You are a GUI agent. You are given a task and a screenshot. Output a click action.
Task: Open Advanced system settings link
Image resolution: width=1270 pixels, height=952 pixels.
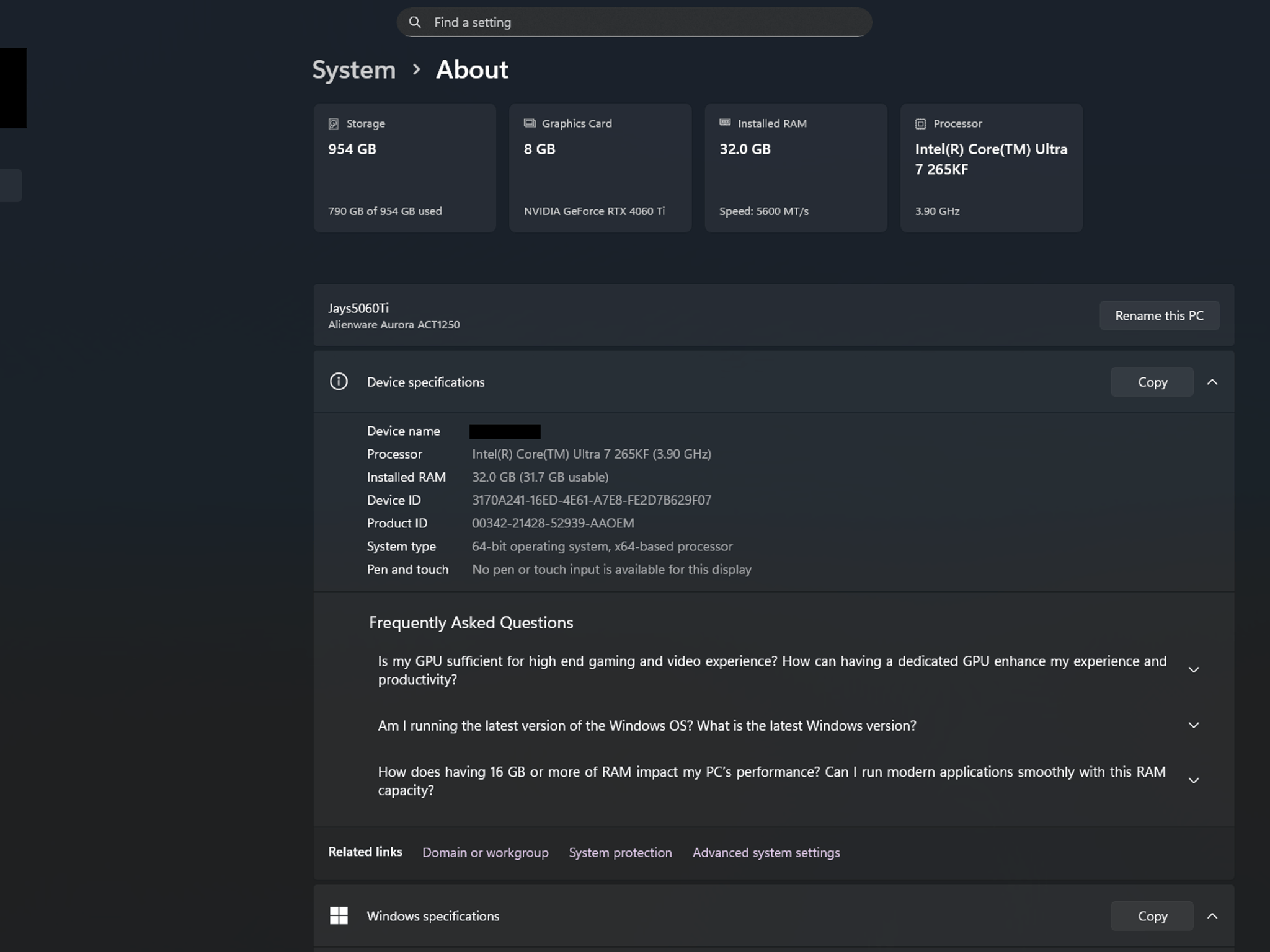[766, 852]
